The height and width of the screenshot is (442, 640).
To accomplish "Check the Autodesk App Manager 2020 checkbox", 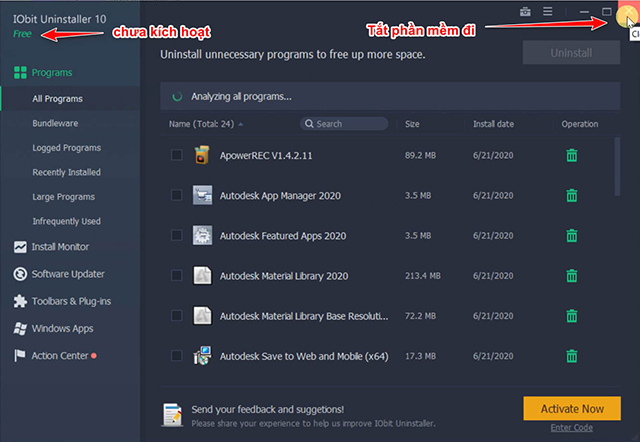I will [176, 195].
